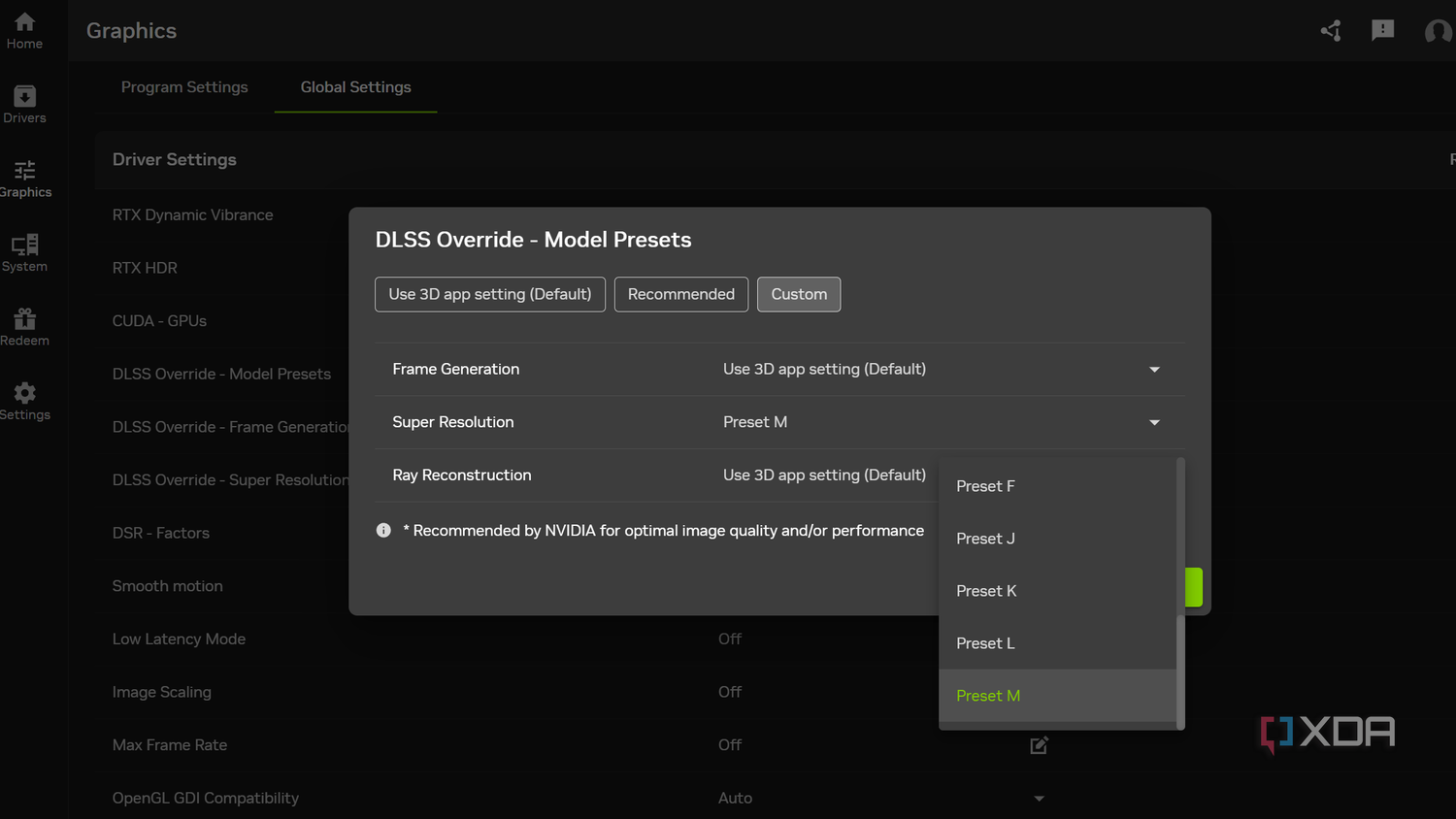Choose Preset J from the list

pyautogui.click(x=1057, y=539)
